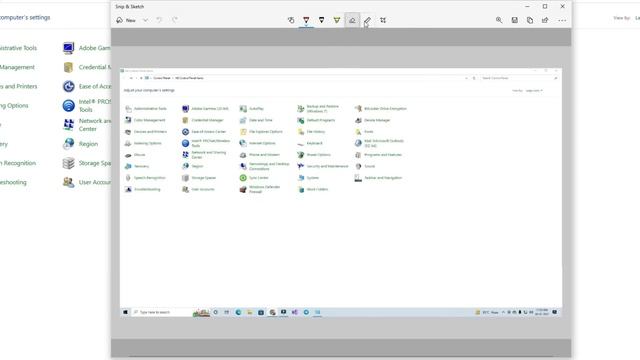Image resolution: width=640 pixels, height=360 pixels.
Task: Start a New snip in Snip & Sketch
Action: (126, 20)
